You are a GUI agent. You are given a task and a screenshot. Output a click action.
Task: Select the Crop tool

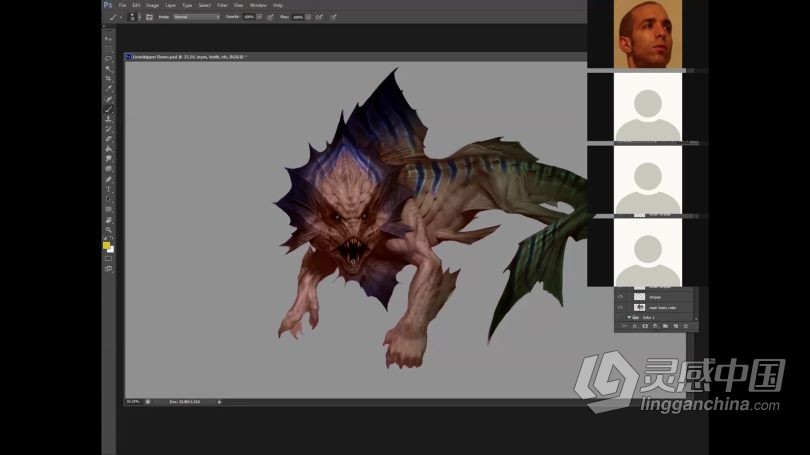[108, 79]
